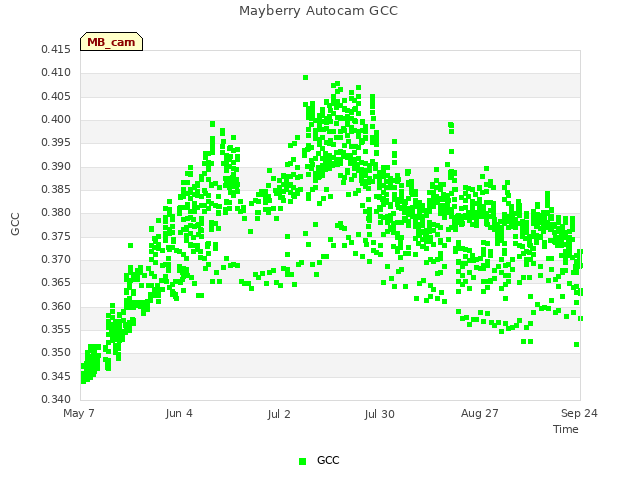
Task: Click the 0.340 y-axis value
Action: tap(56, 399)
